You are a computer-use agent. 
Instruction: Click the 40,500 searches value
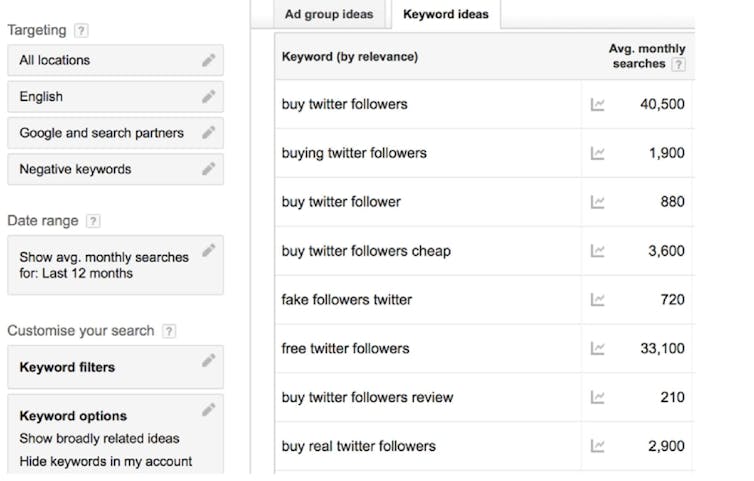click(662, 104)
